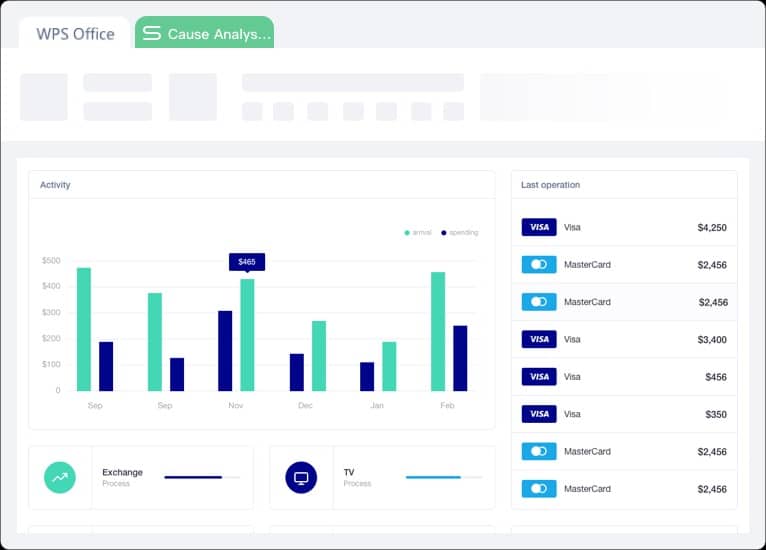Click the navy Nov spending bar
Image resolution: width=766 pixels, height=550 pixels.
225,351
